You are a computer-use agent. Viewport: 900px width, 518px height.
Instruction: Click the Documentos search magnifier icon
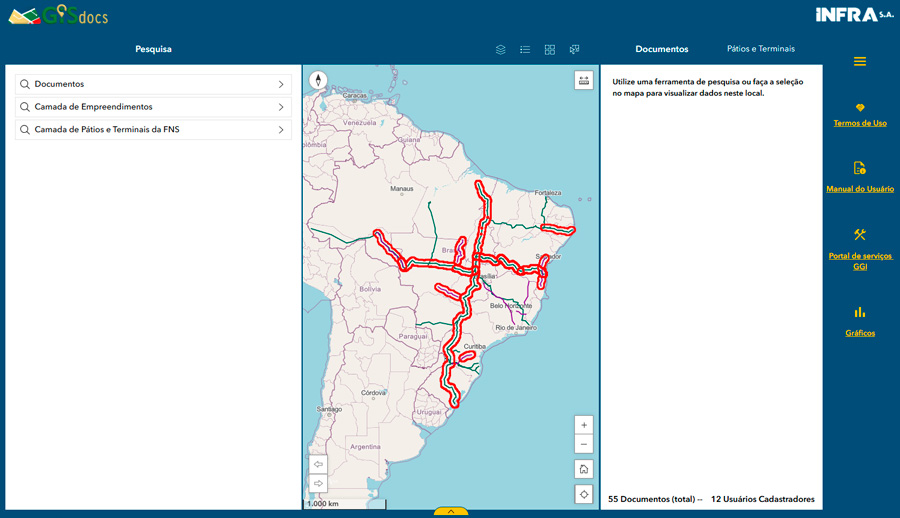(25, 84)
